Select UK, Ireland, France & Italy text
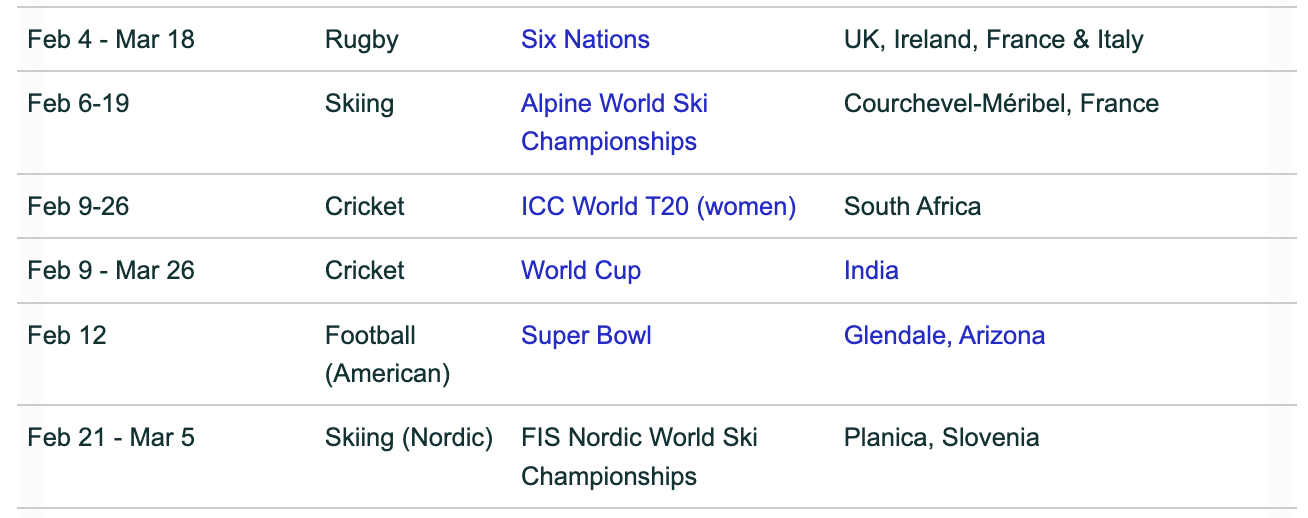 993,39
